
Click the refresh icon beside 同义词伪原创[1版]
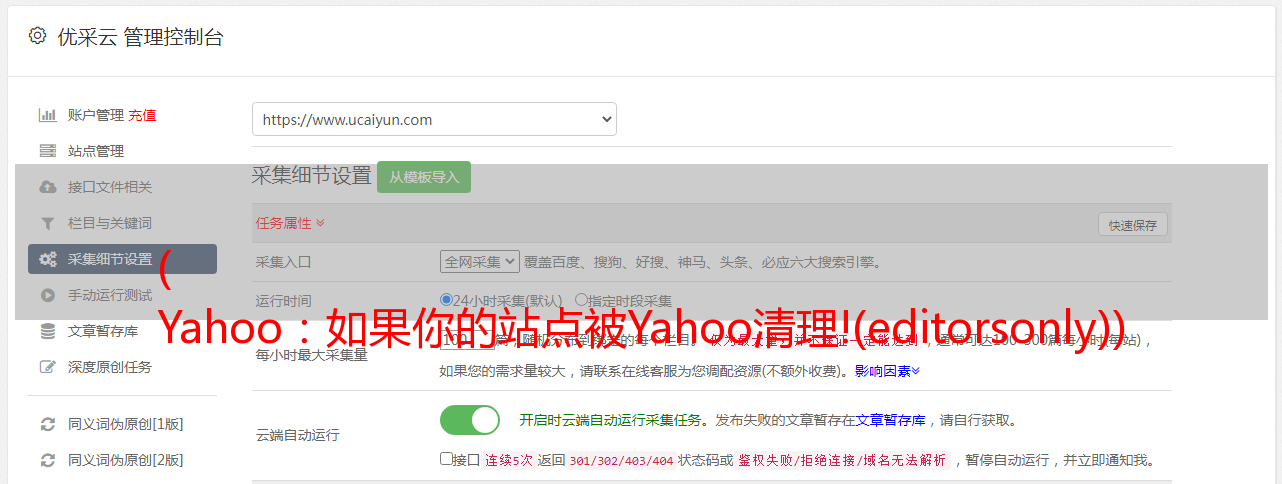pyautogui.click(x=47, y=424)
